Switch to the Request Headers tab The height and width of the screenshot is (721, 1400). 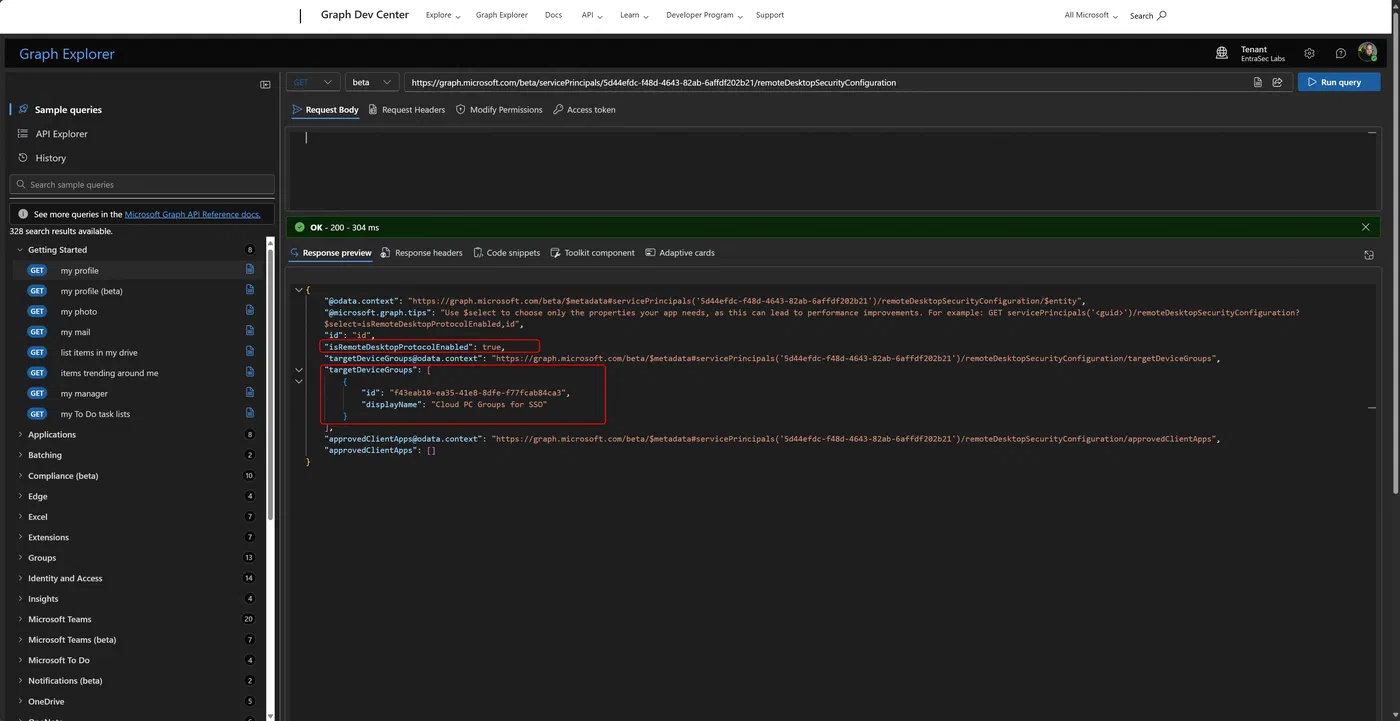point(407,110)
